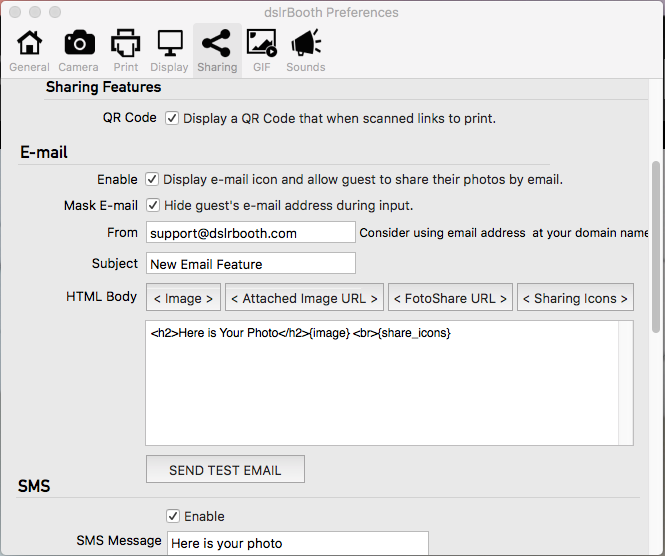Click the QR Code label
Image resolution: width=665 pixels, height=556 pixels.
129,117
